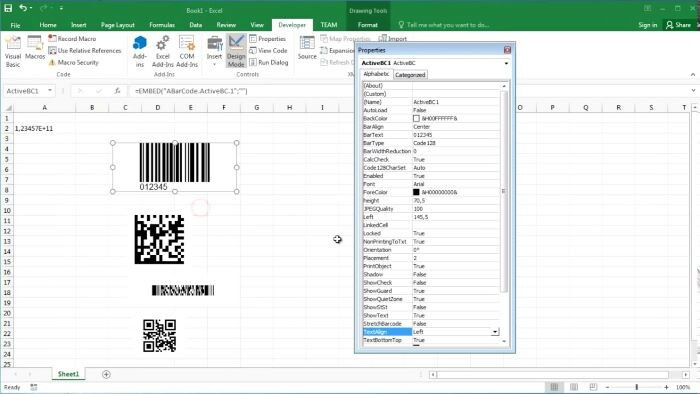Image resolution: width=700 pixels, height=394 pixels.
Task: Switch to the View tab
Action: (x=257, y=25)
